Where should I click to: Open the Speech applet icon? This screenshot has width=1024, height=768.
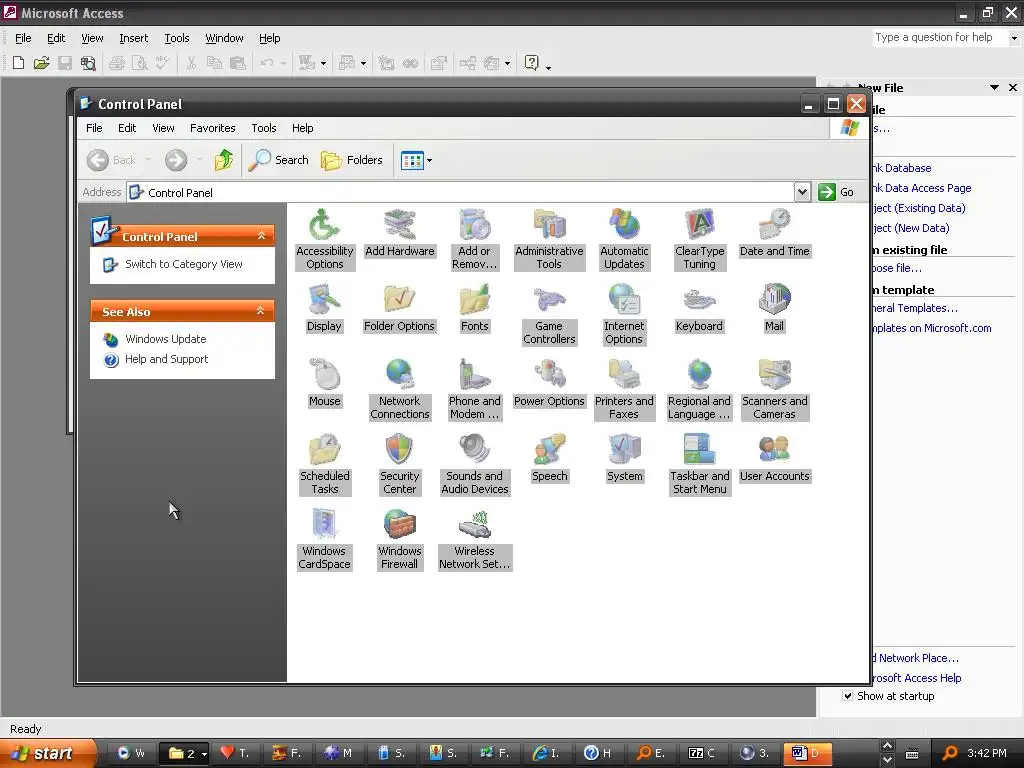(x=549, y=458)
